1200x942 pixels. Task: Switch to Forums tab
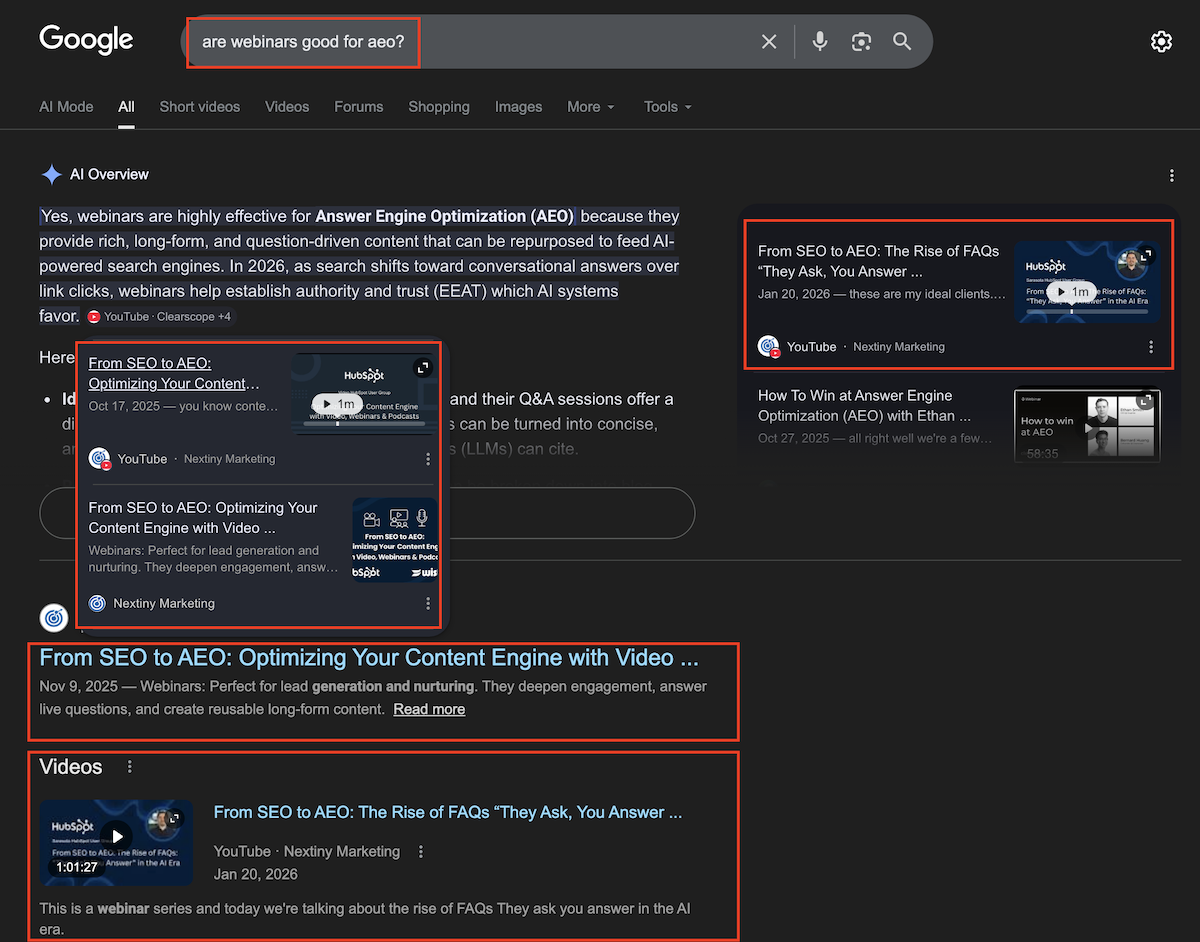(x=359, y=107)
